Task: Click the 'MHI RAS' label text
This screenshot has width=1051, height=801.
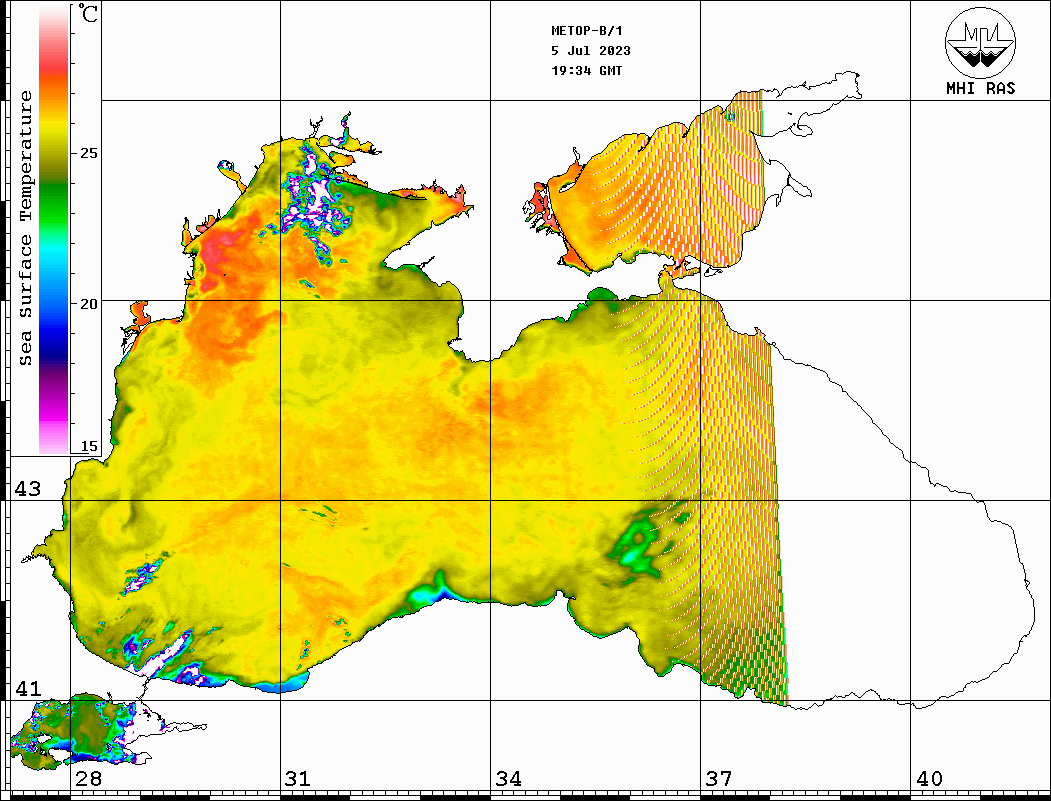Action: click(980, 88)
